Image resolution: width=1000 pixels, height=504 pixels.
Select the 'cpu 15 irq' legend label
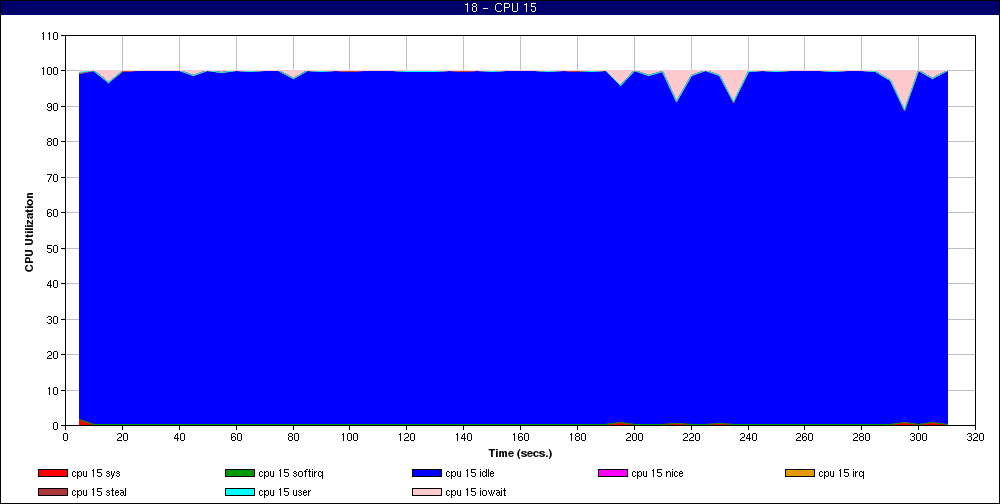pyautogui.click(x=841, y=473)
